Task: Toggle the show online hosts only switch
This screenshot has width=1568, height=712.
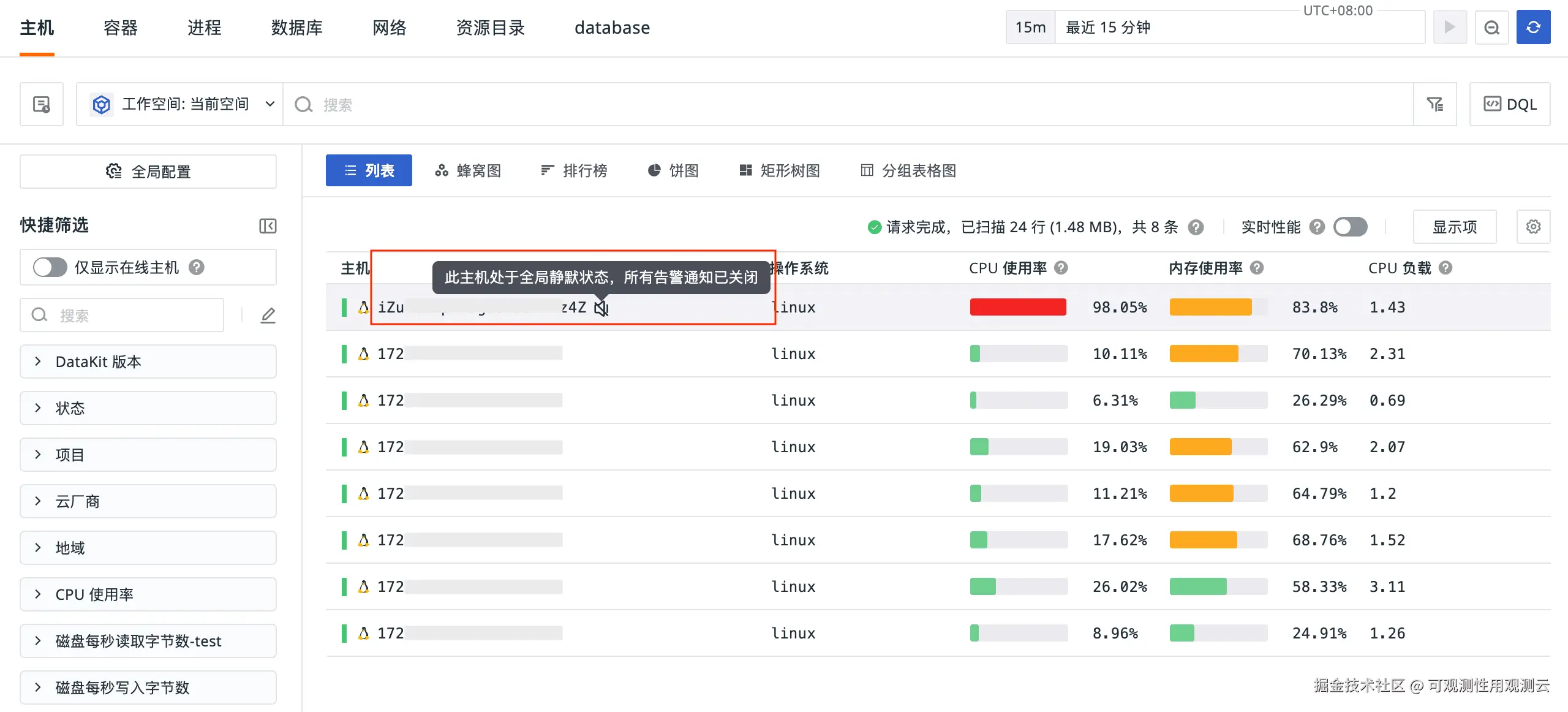Action: click(50, 268)
